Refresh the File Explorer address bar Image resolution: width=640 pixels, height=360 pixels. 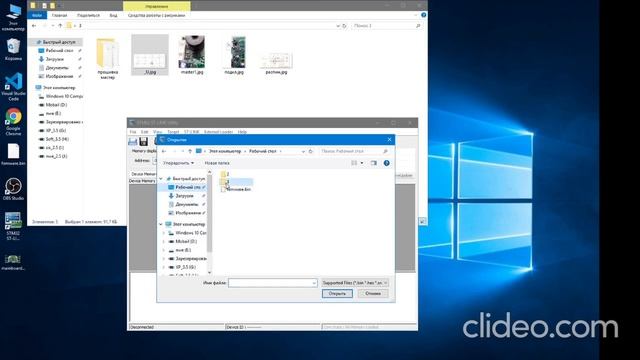click(344, 26)
